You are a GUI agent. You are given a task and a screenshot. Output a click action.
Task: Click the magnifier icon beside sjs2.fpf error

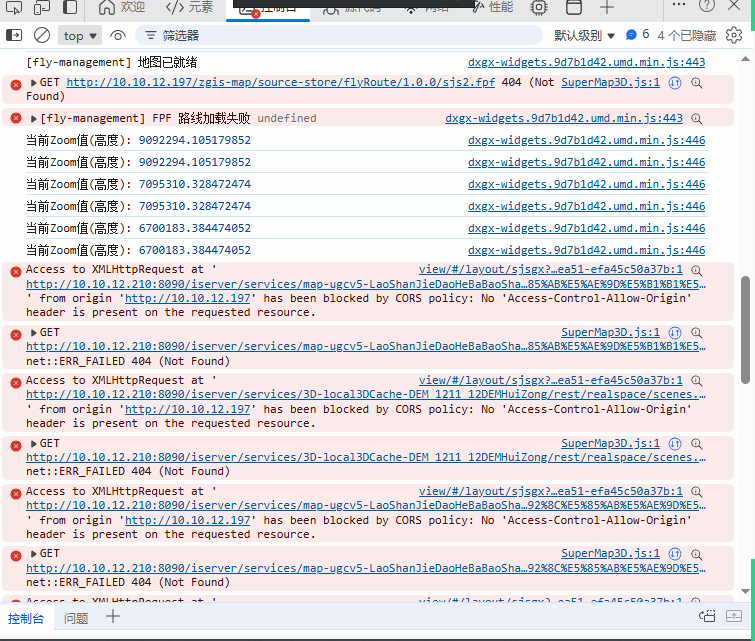click(697, 82)
